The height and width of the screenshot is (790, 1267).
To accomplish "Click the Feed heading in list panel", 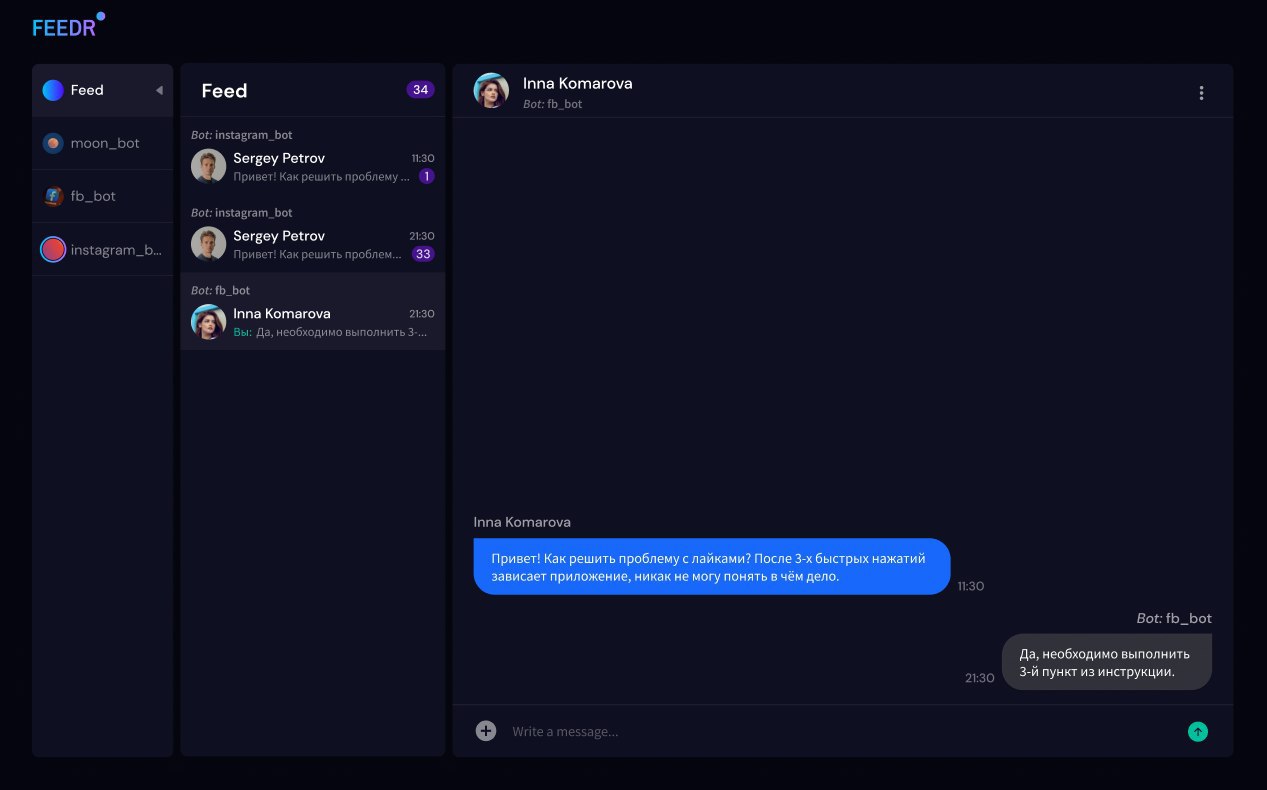I will 224,91.
